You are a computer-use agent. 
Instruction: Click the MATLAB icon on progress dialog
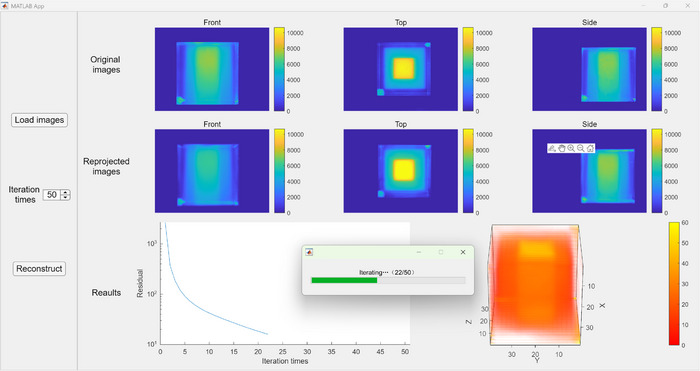tap(308, 252)
